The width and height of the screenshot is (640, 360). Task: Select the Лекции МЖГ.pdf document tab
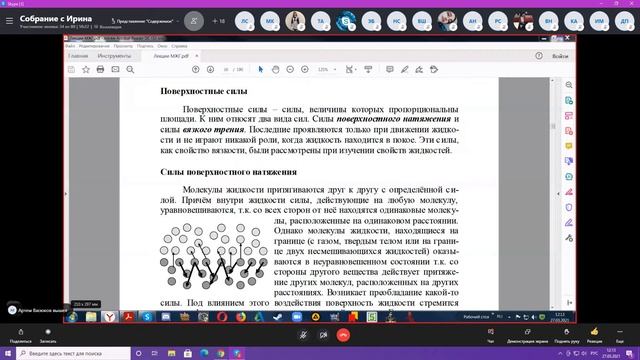click(171, 56)
